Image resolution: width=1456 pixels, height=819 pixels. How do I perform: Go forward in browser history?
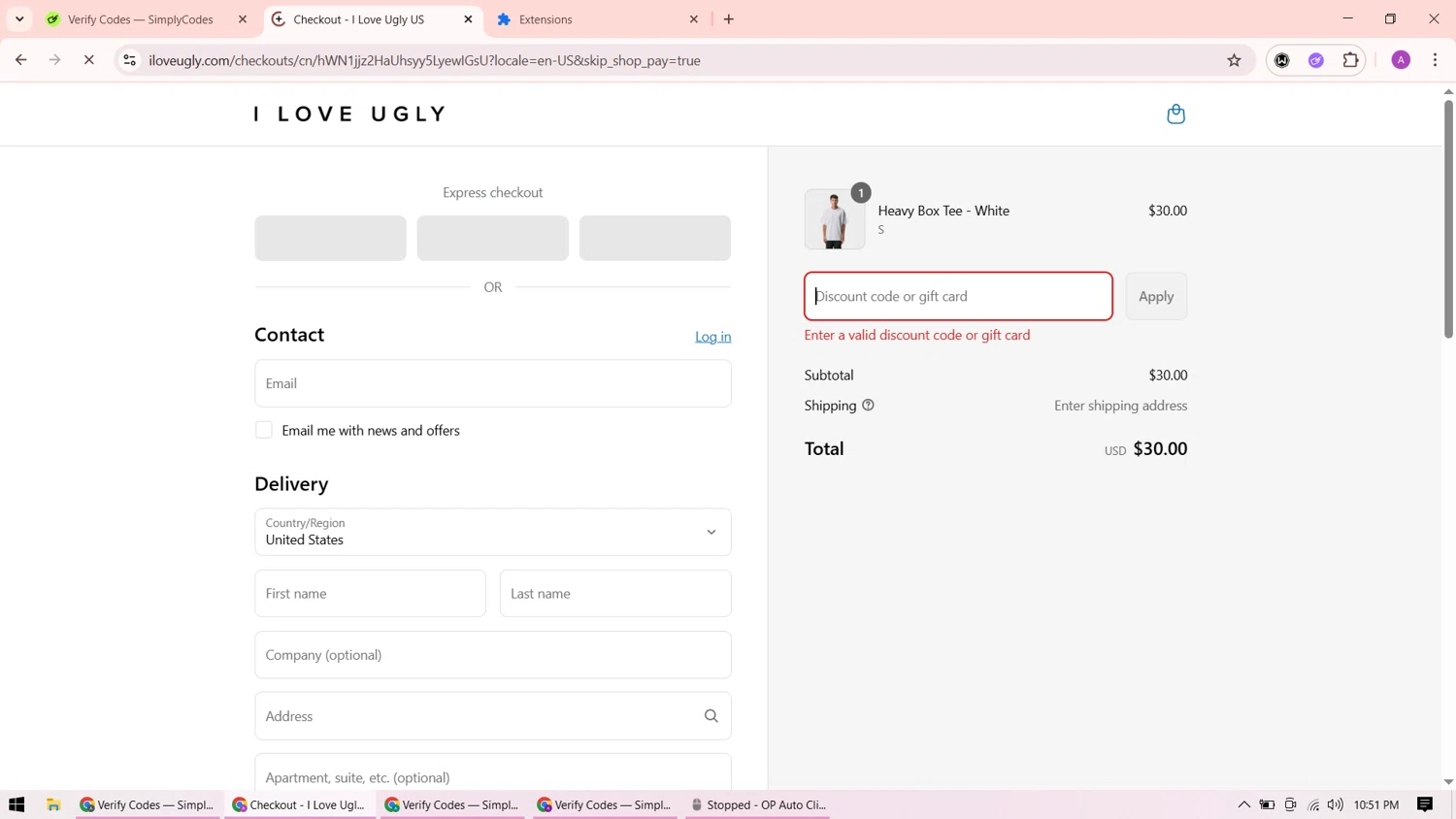click(x=54, y=60)
